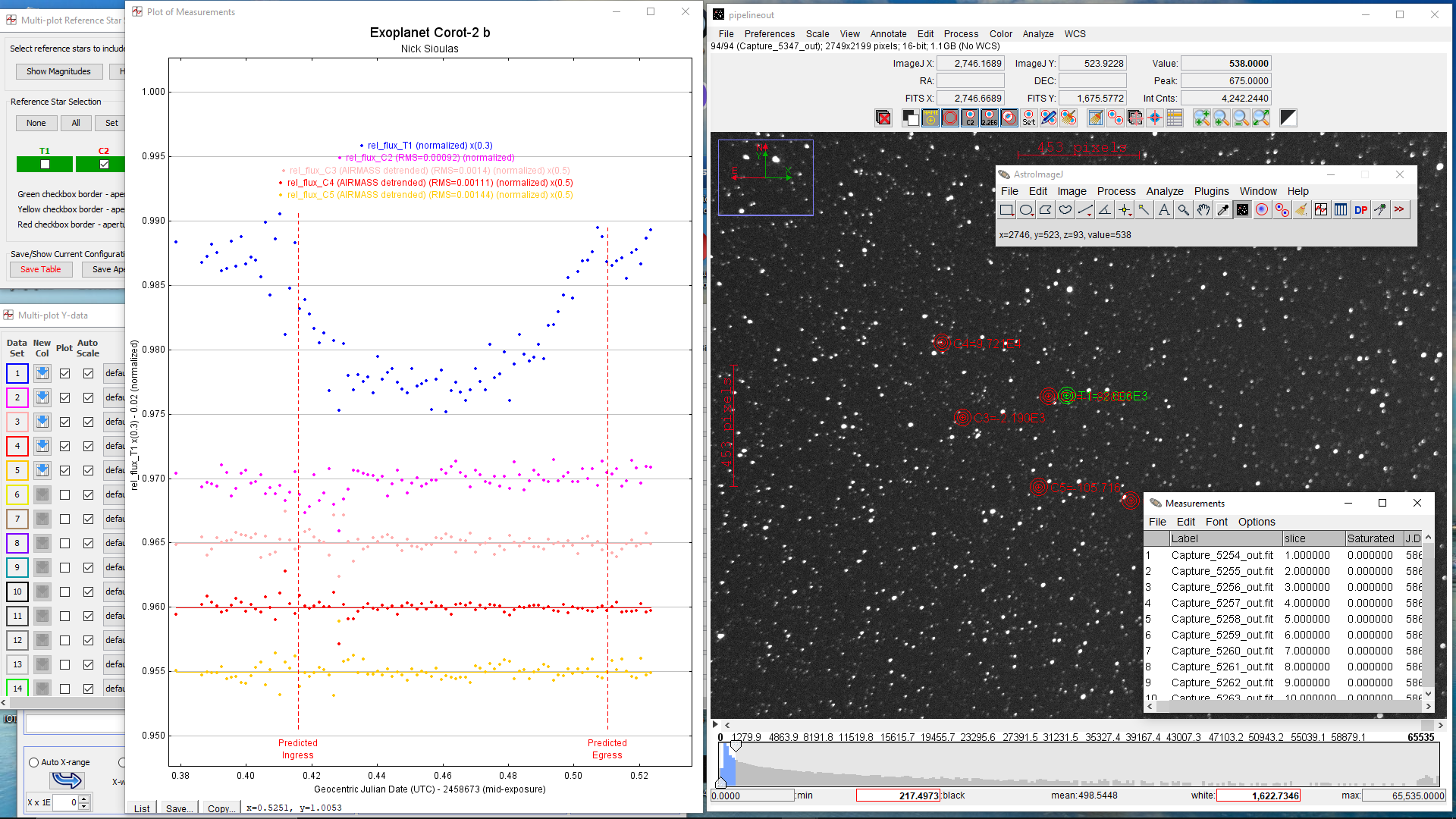Click data set 2 magenta color swatch
Screen dimensions: 1456x819
click(17, 397)
